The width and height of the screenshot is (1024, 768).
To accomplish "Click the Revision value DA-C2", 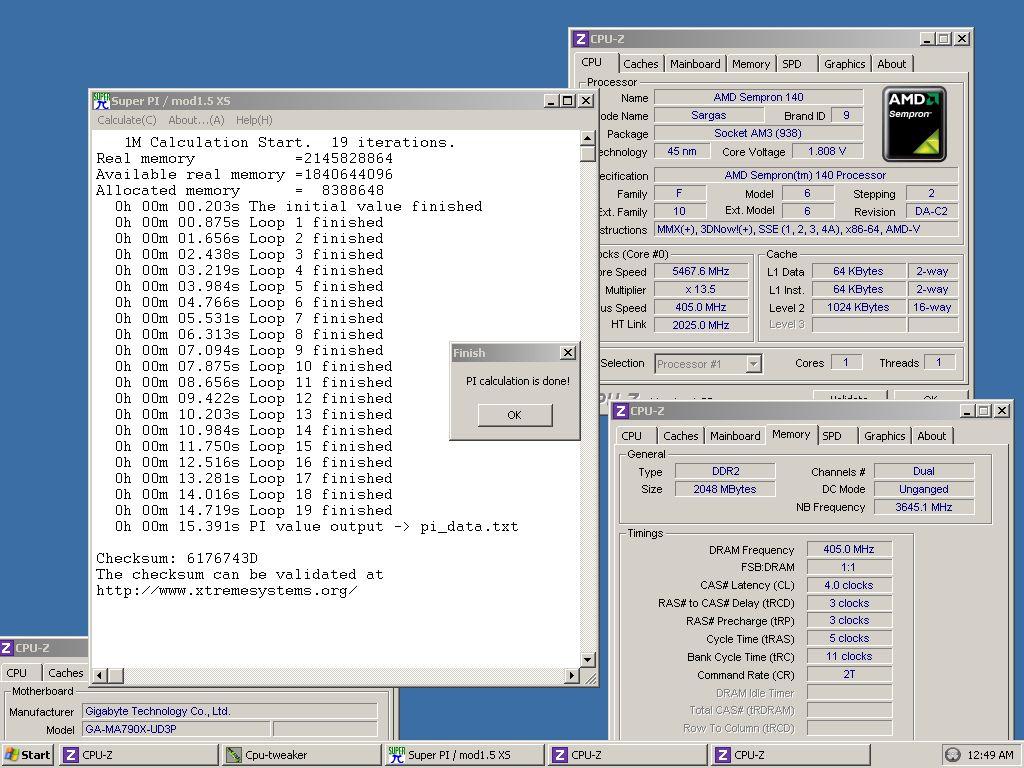I will 931,212.
